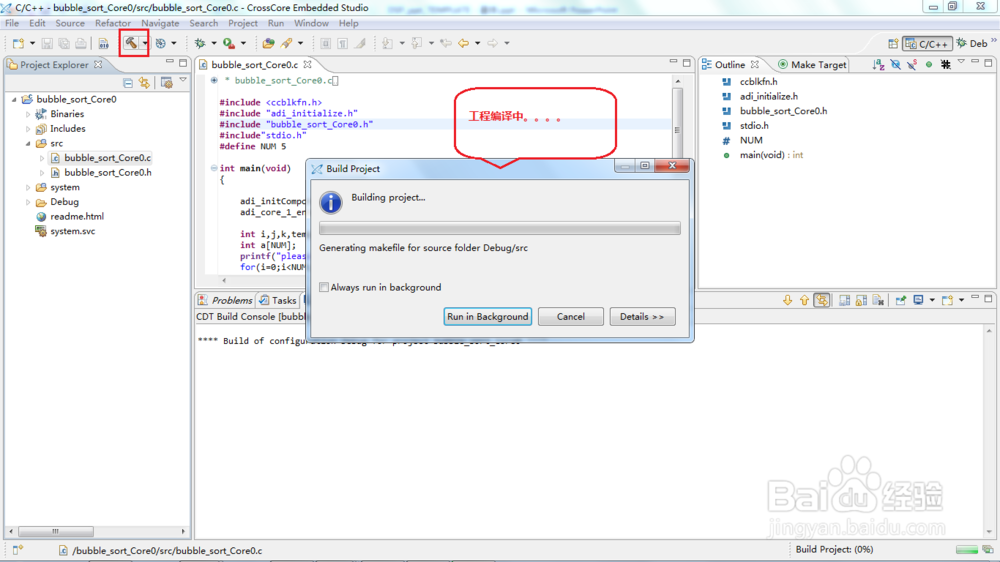Click the Building project progress bar
This screenshot has width=1000, height=562.
click(x=499, y=228)
